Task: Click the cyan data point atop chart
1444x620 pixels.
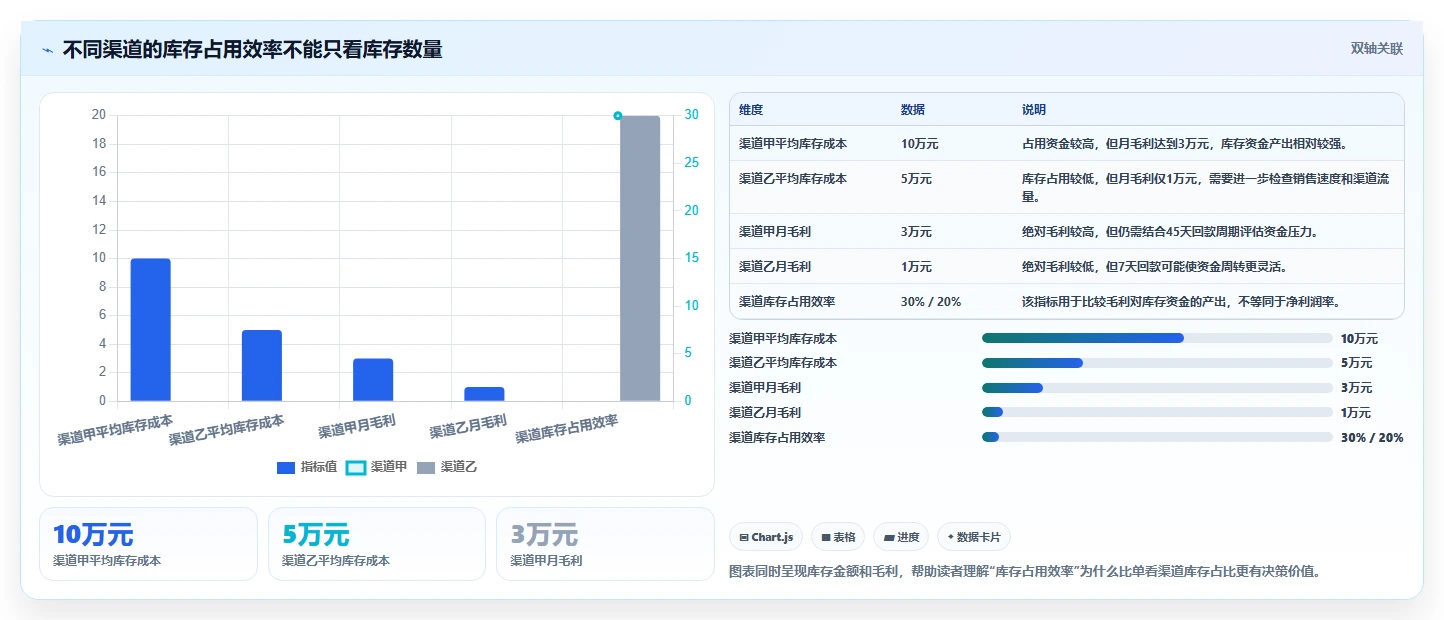Action: 618,116
